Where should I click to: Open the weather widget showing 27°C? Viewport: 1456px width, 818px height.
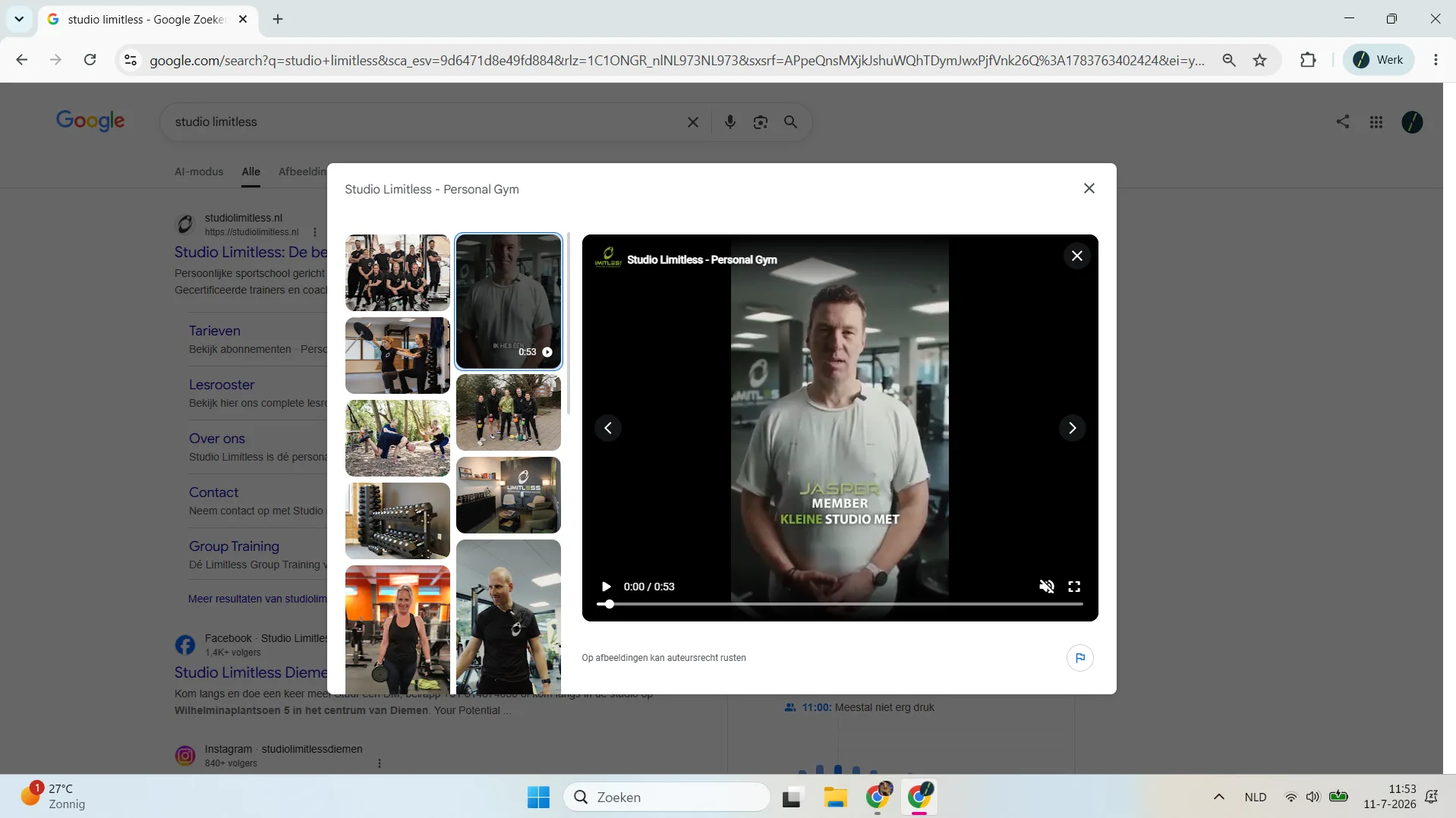pos(53,797)
